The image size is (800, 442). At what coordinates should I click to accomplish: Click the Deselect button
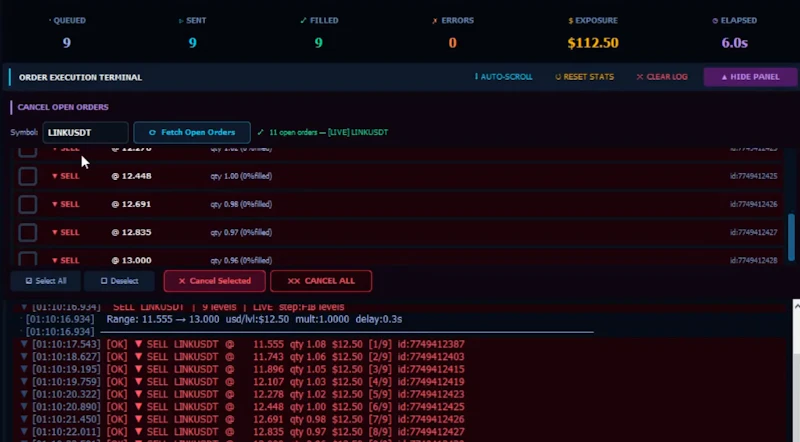click(119, 281)
